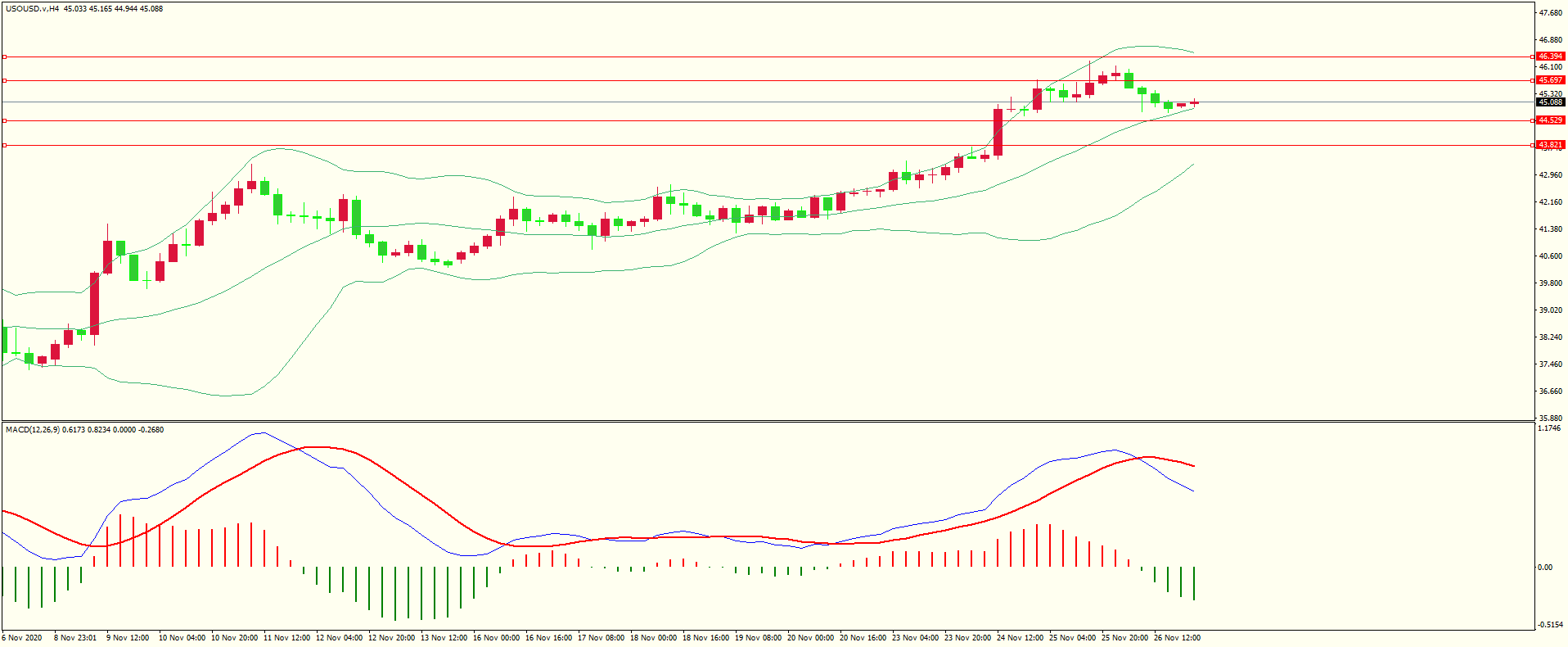Select the red 45.697 price level tag
1568x647 pixels.
point(1550,80)
